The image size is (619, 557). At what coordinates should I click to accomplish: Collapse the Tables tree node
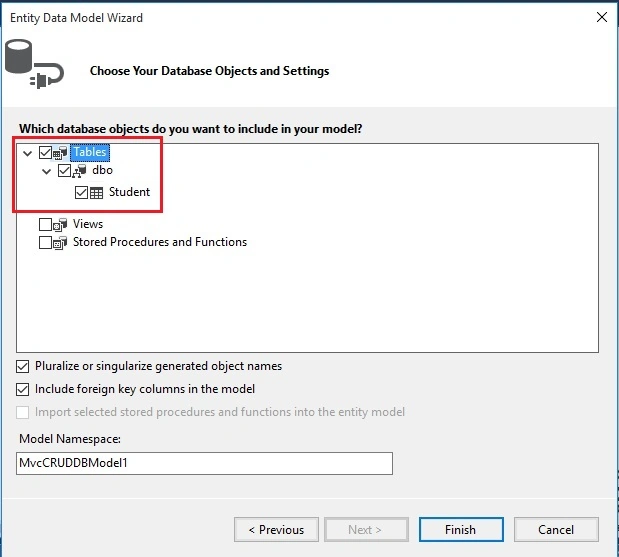pos(27,153)
